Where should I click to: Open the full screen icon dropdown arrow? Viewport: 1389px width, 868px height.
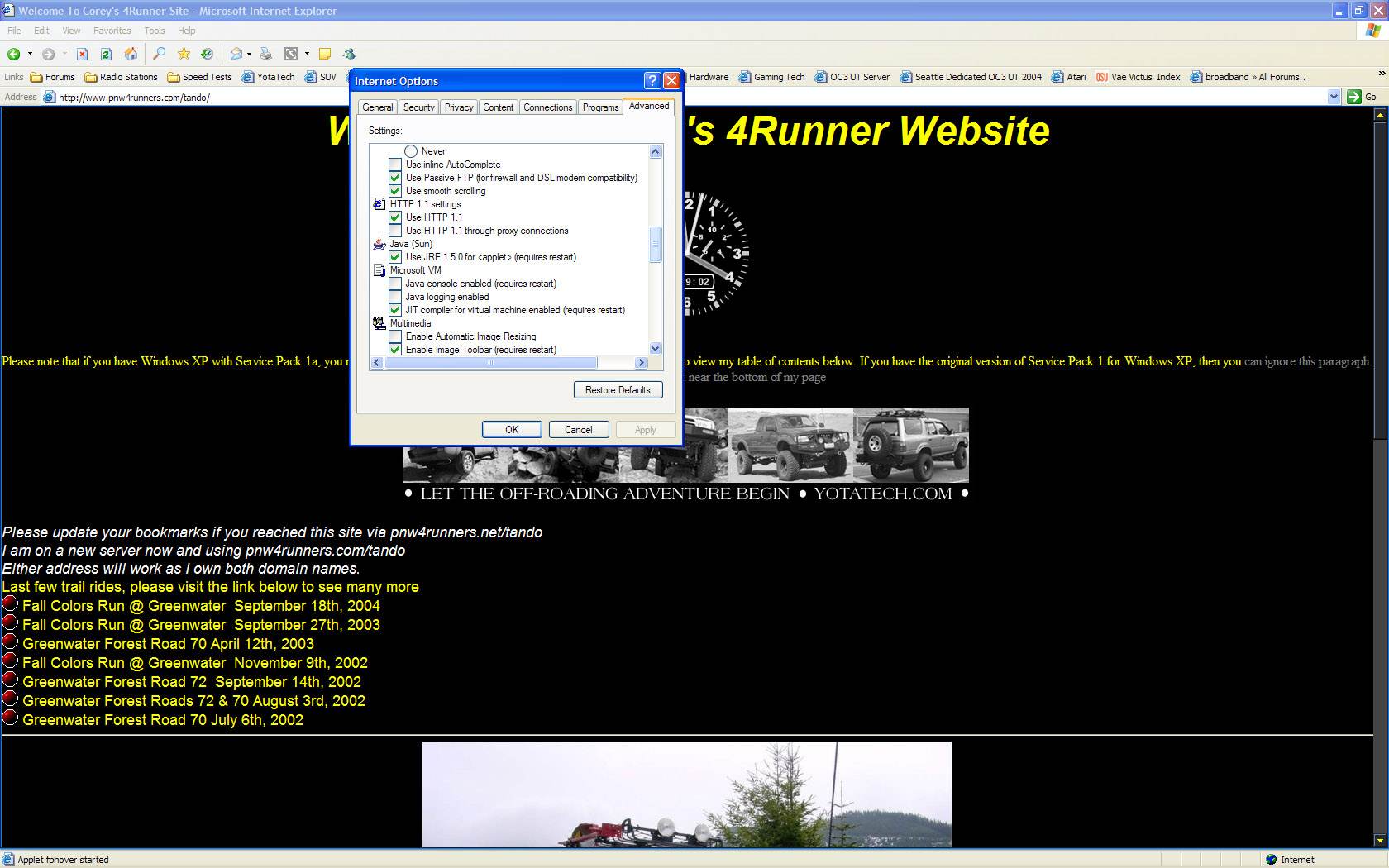pos(307,54)
